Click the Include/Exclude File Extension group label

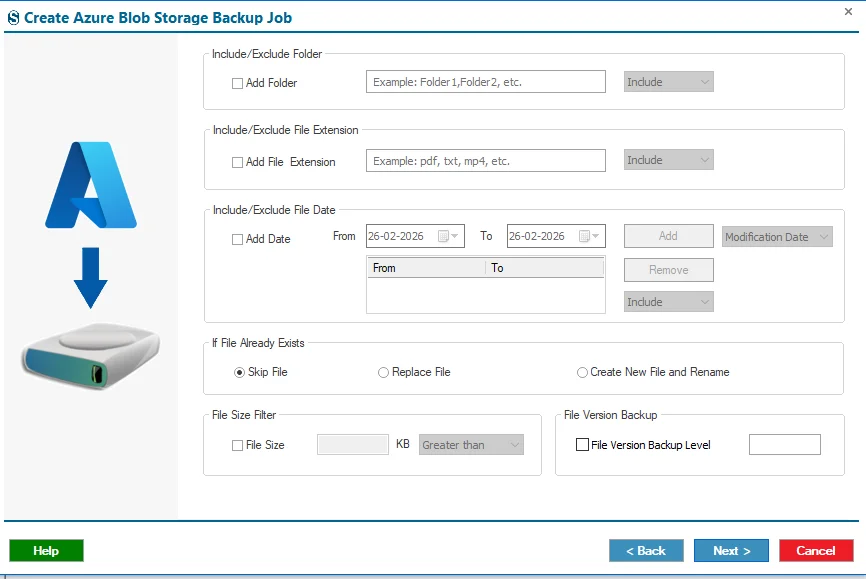click(286, 130)
